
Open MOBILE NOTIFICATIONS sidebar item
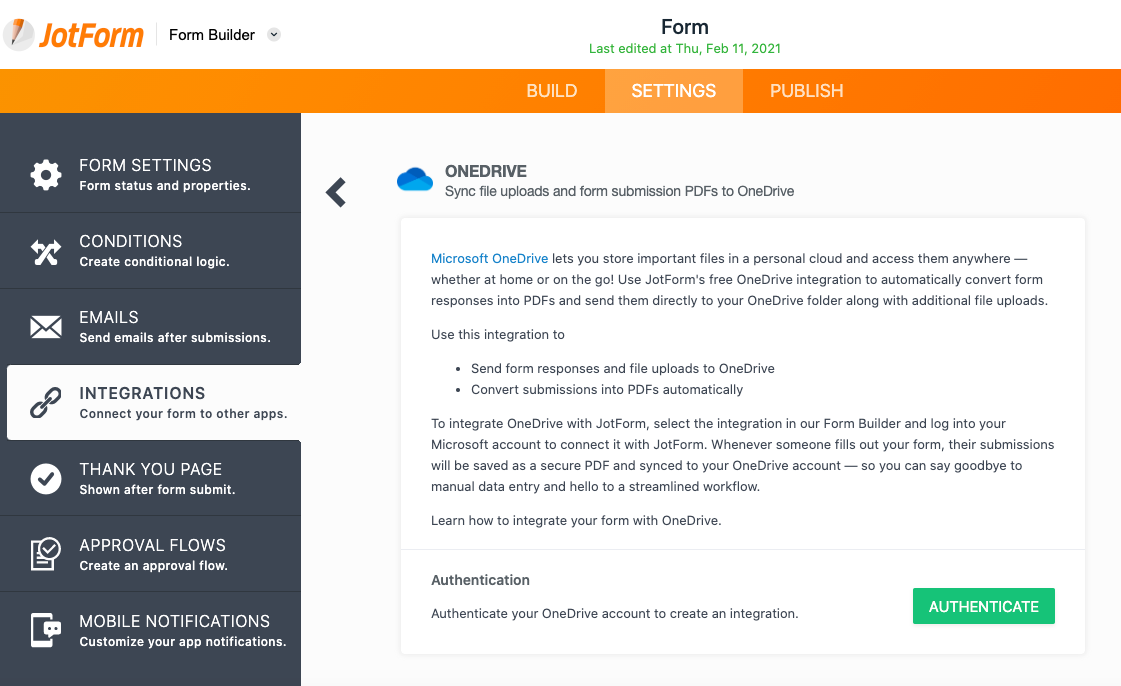click(150, 630)
